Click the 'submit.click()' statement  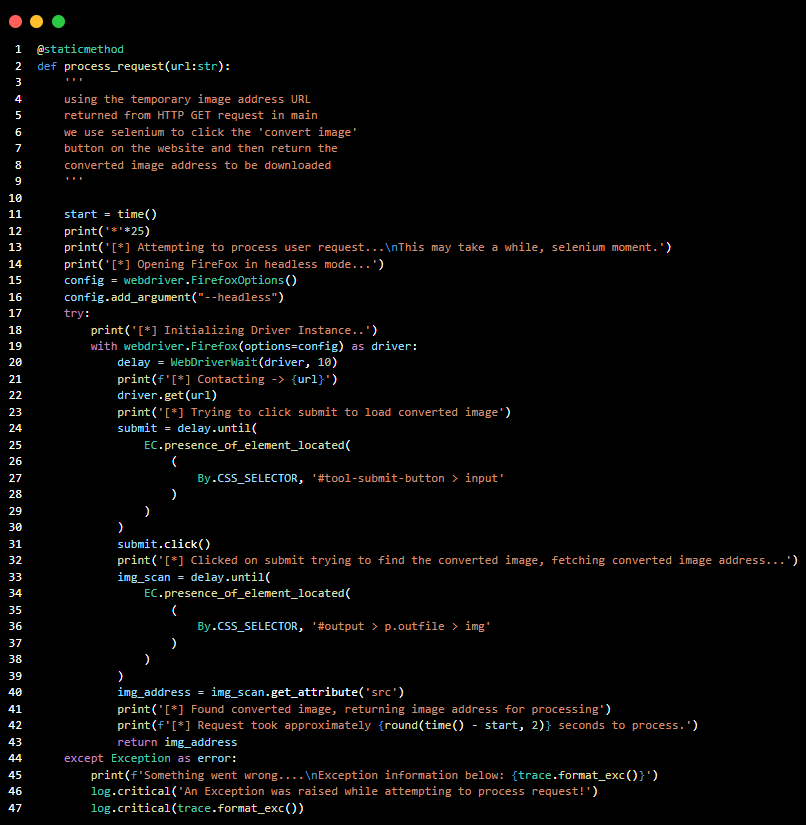coord(164,544)
